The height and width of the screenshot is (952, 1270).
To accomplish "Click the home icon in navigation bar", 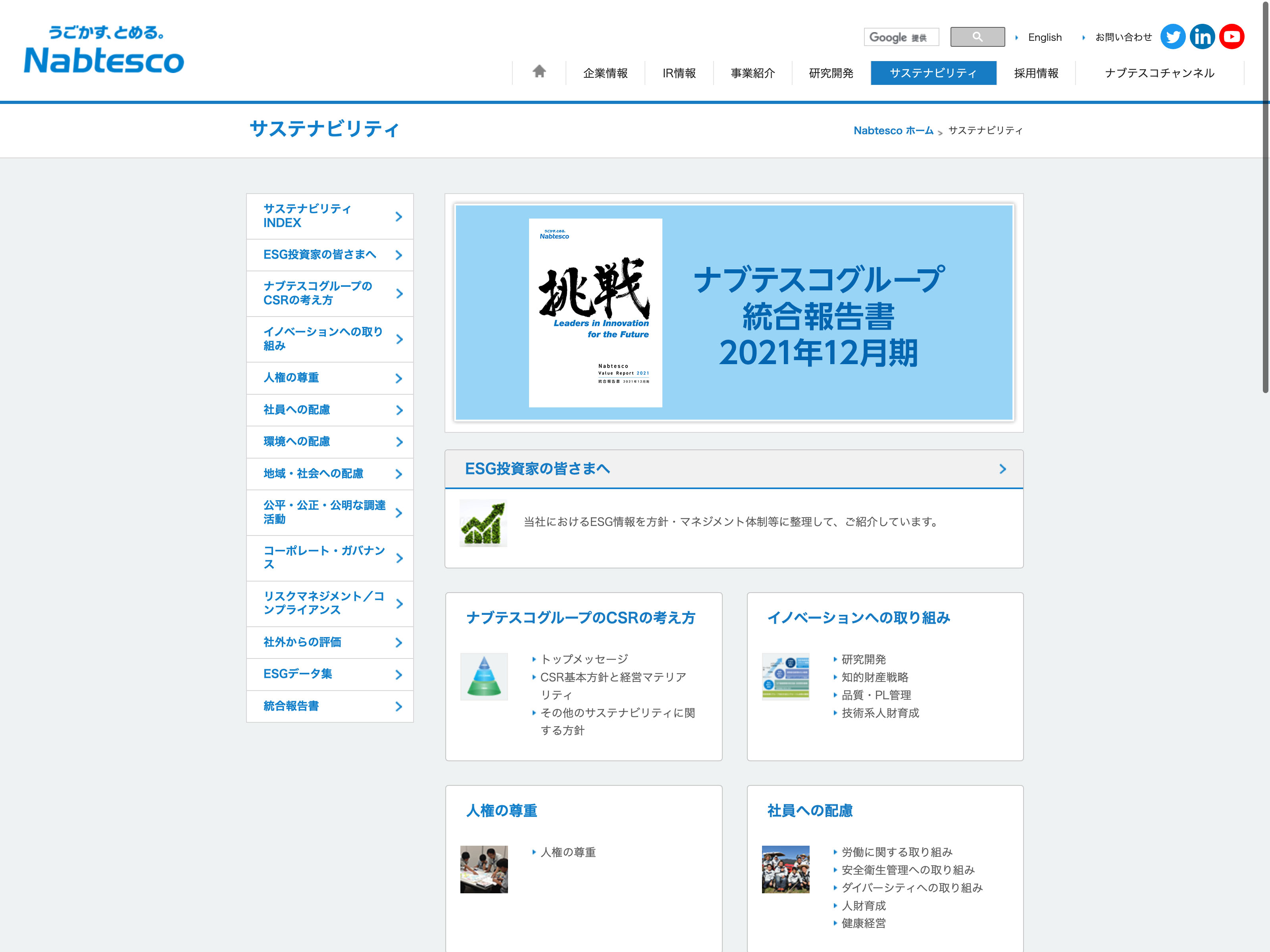I will pyautogui.click(x=539, y=72).
